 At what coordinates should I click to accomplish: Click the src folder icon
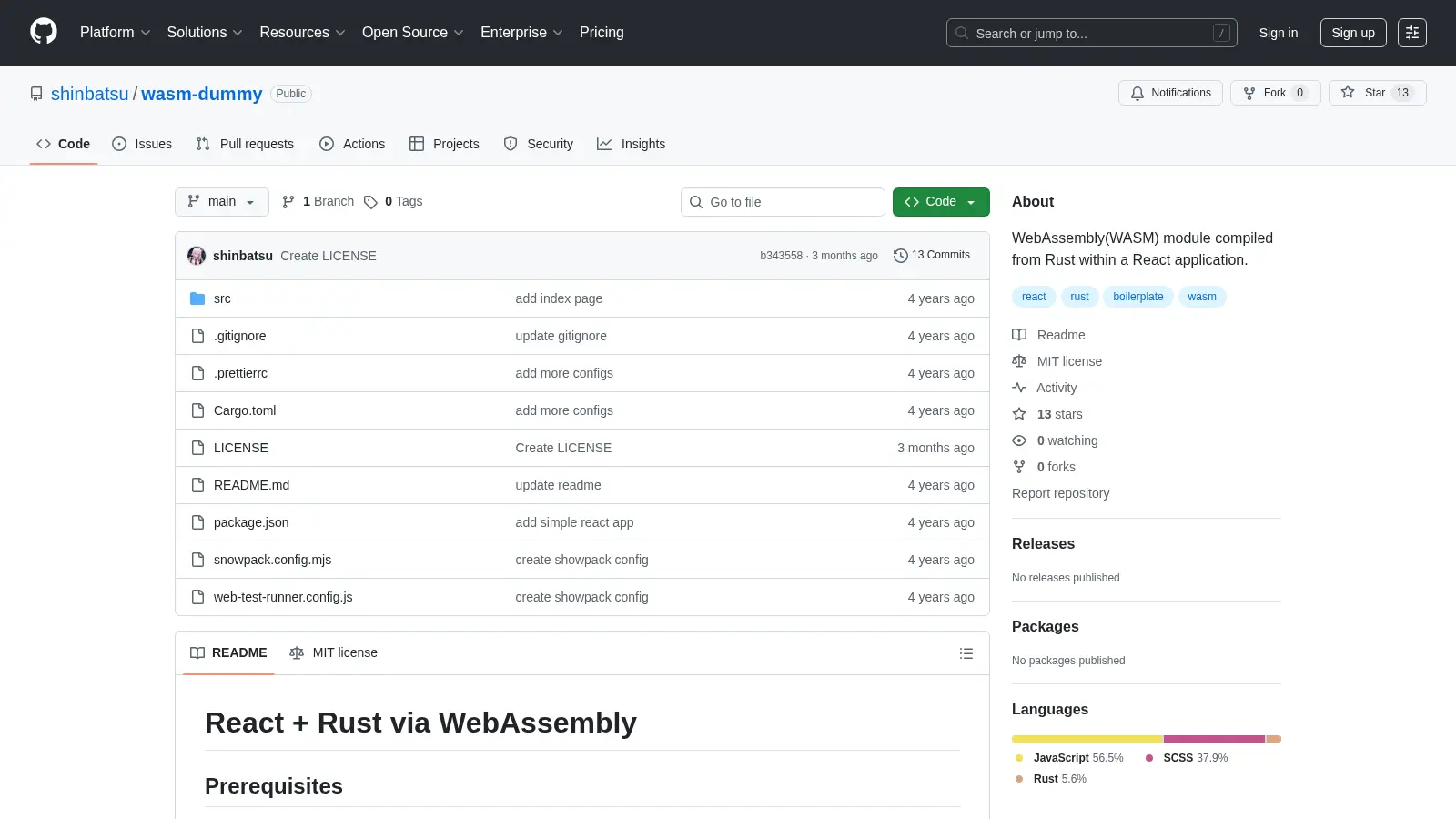[x=197, y=298]
